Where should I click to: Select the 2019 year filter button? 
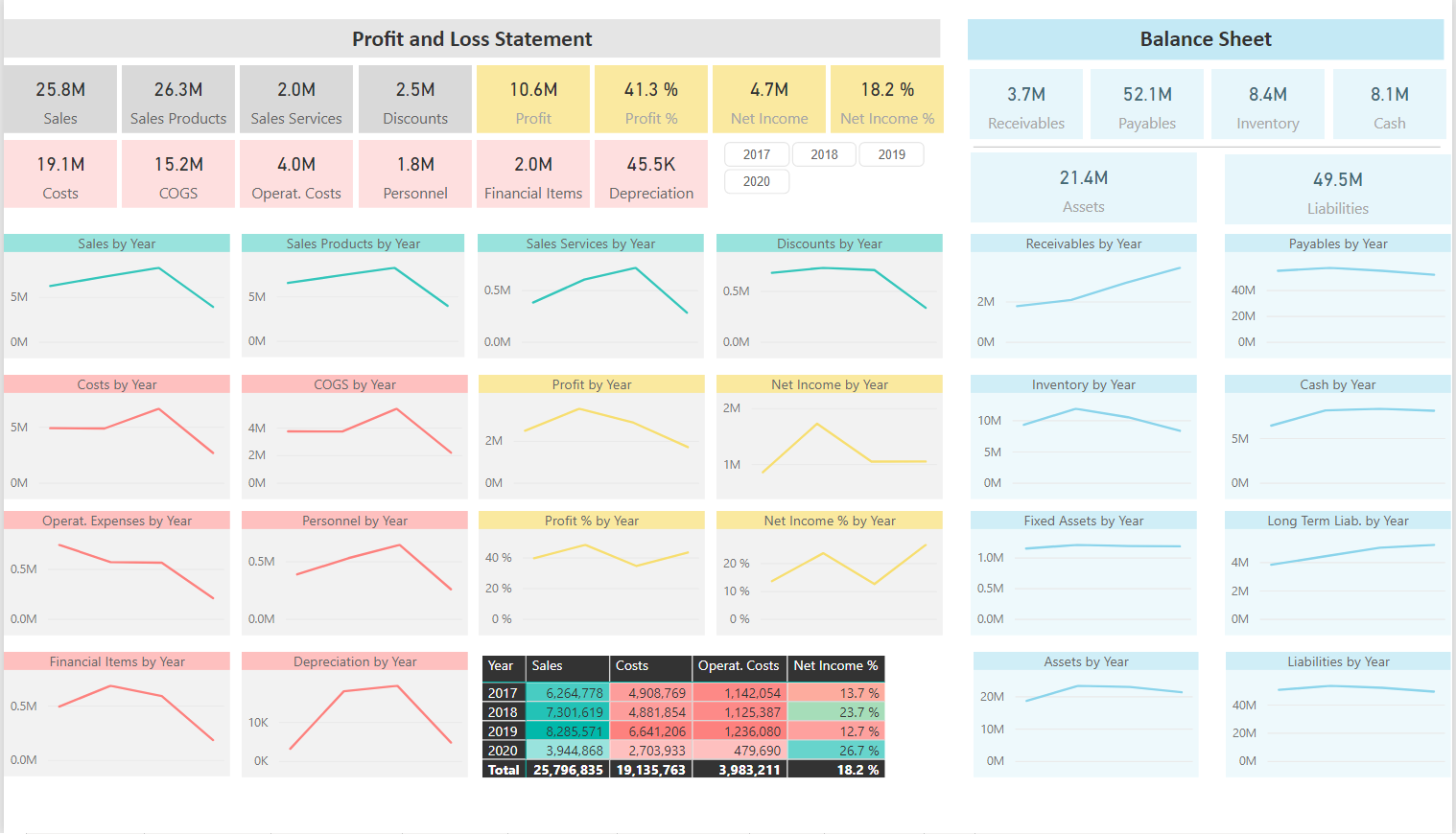pyautogui.click(x=891, y=153)
